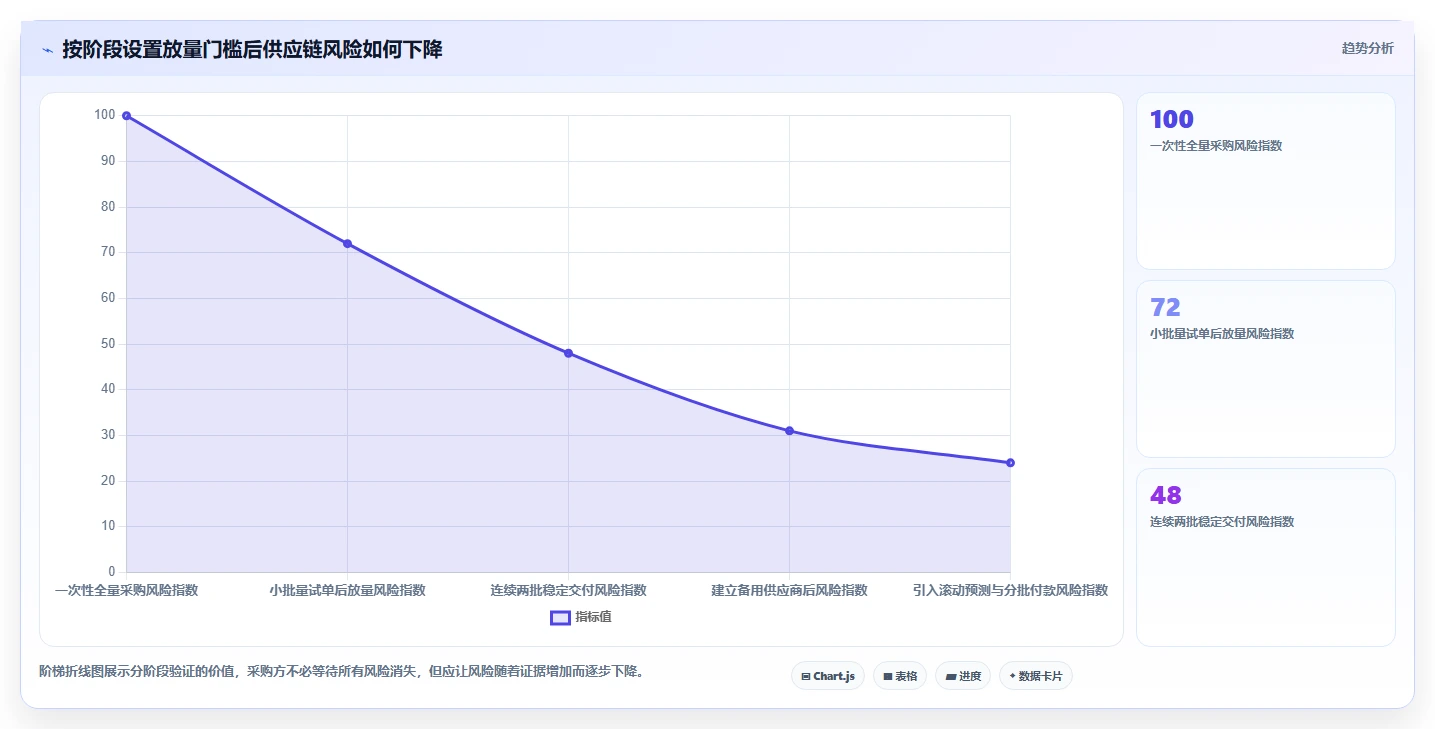Click card caption 一次性全量采购风险指数
The width and height of the screenshot is (1435, 729).
point(1216,146)
